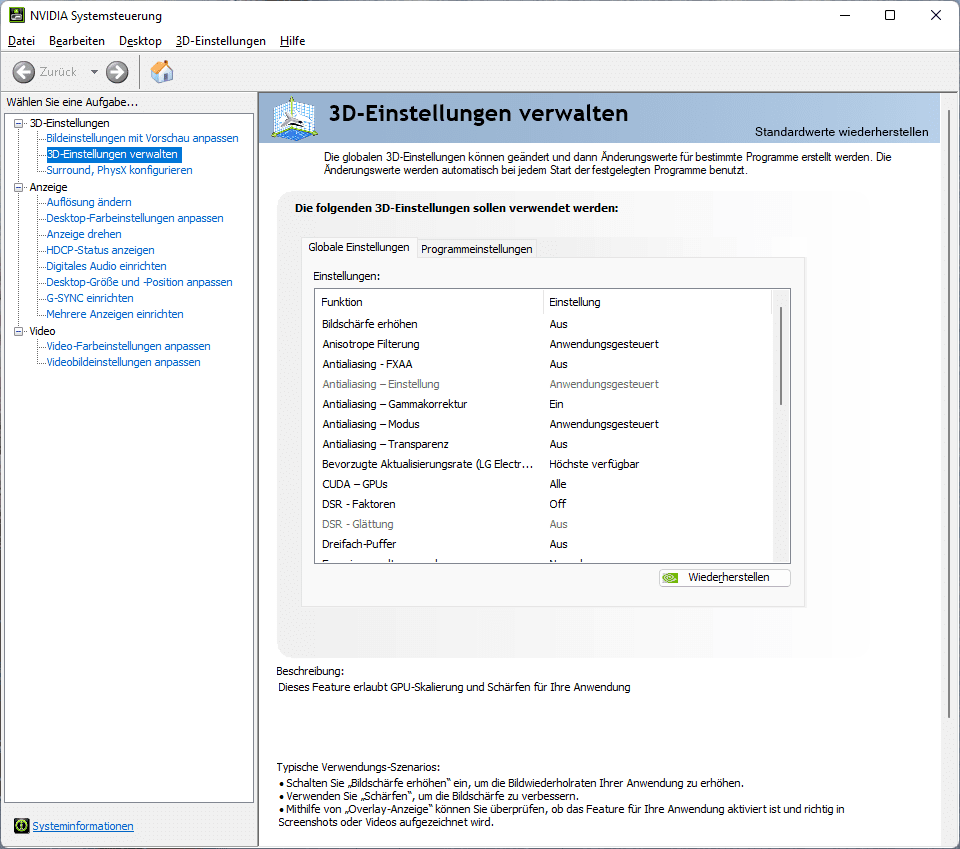Click the Wiederherstellen button
Image resolution: width=960 pixels, height=849 pixels.
(725, 577)
